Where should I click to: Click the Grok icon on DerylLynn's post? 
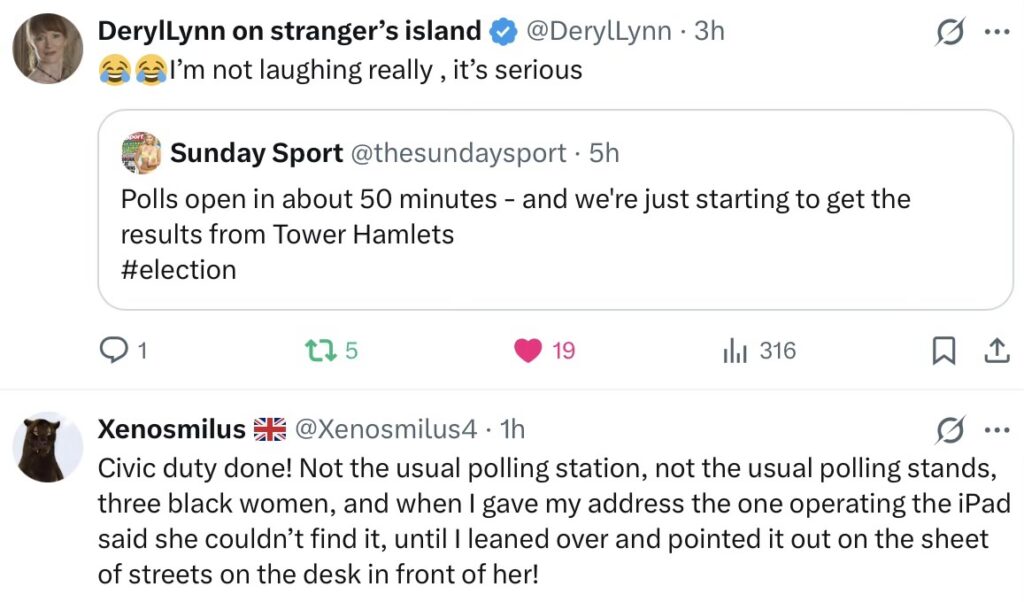[949, 31]
